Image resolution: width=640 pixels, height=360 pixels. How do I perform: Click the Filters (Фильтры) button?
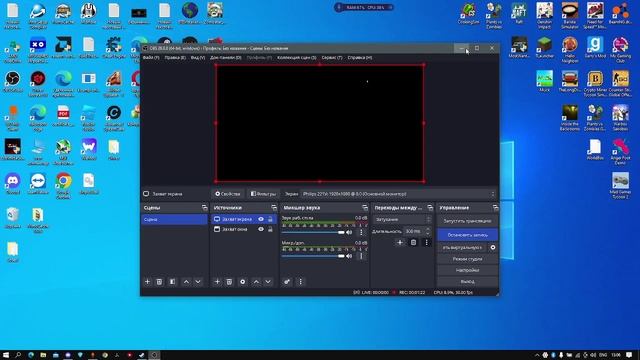(x=264, y=194)
